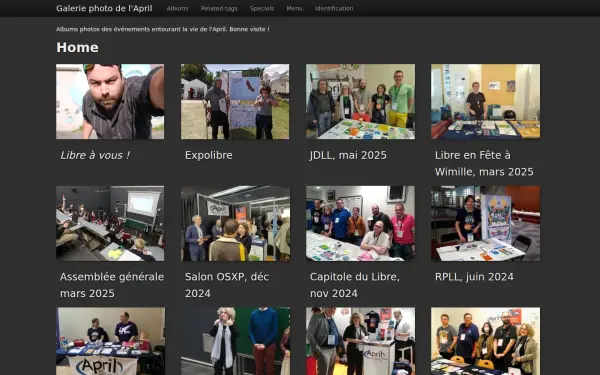
Task: Open the RPLL juin 2024 thumbnail
Action: [x=486, y=223]
